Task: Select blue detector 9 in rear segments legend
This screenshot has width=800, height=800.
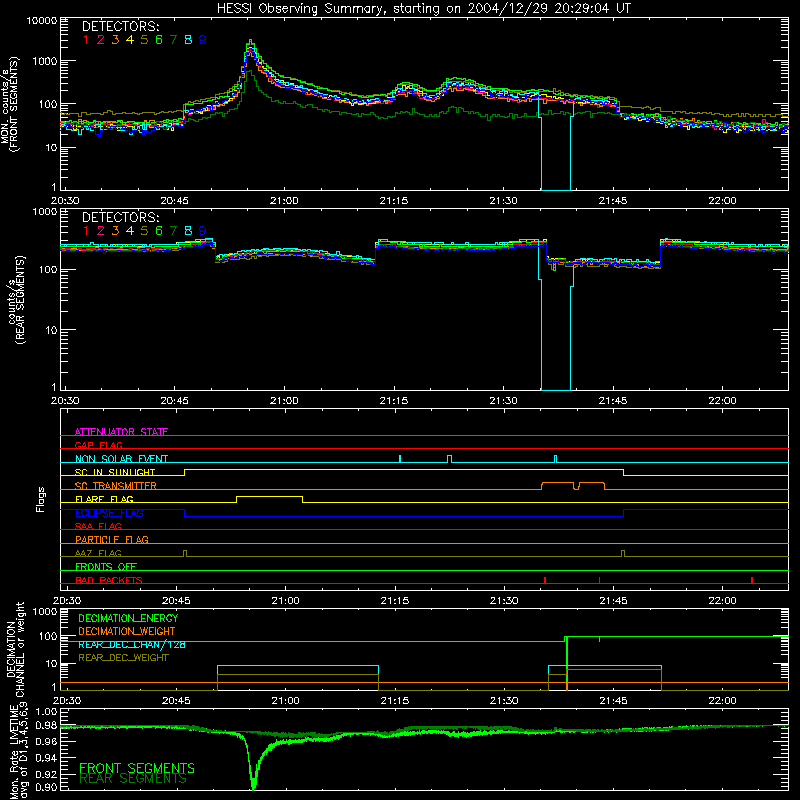Action: click(203, 231)
